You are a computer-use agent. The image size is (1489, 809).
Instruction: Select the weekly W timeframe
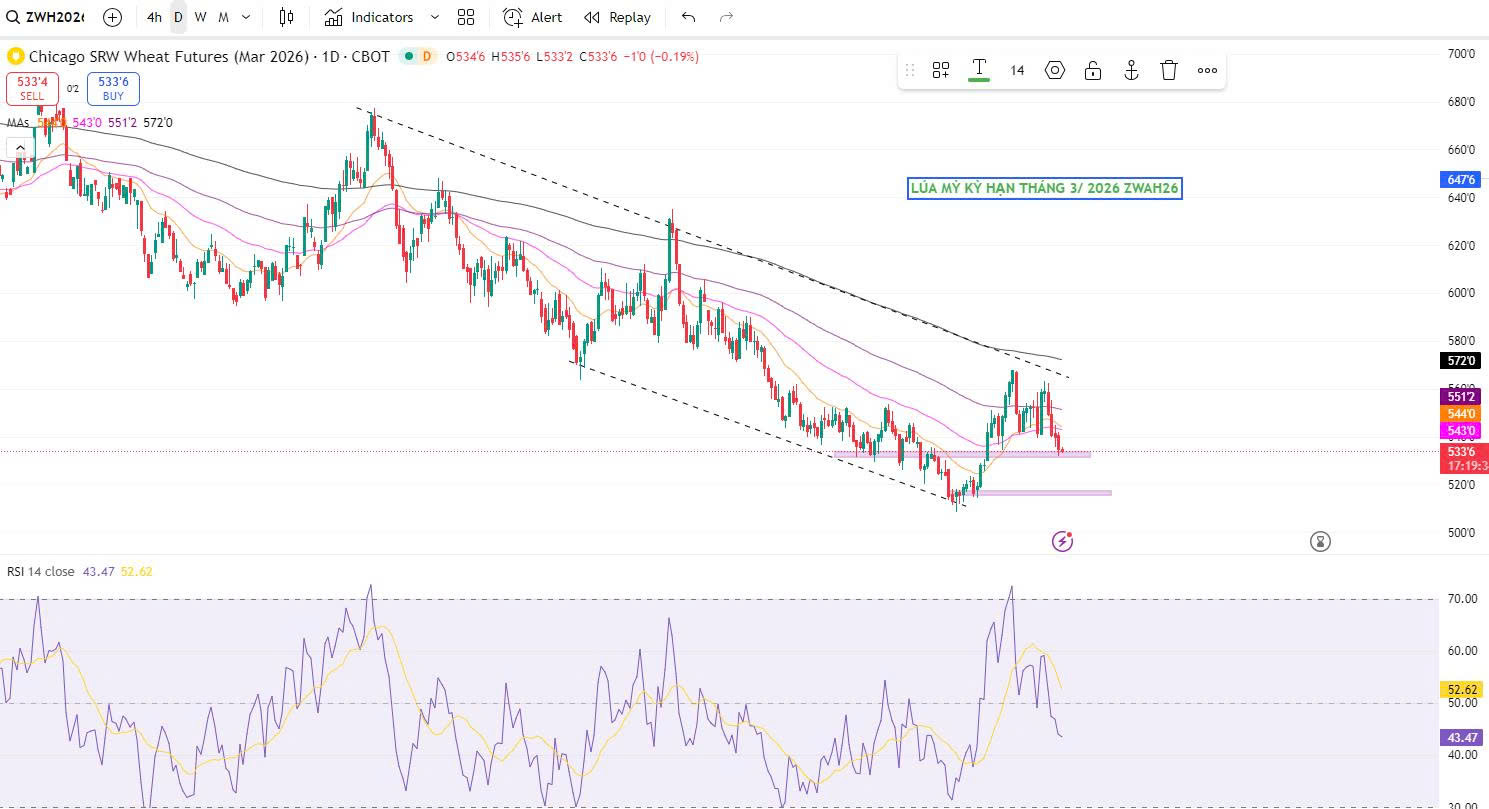[x=200, y=17]
